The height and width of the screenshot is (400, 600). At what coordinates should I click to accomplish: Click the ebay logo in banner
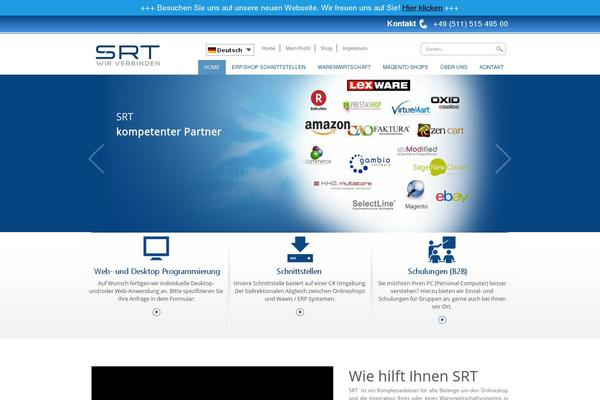(452, 197)
